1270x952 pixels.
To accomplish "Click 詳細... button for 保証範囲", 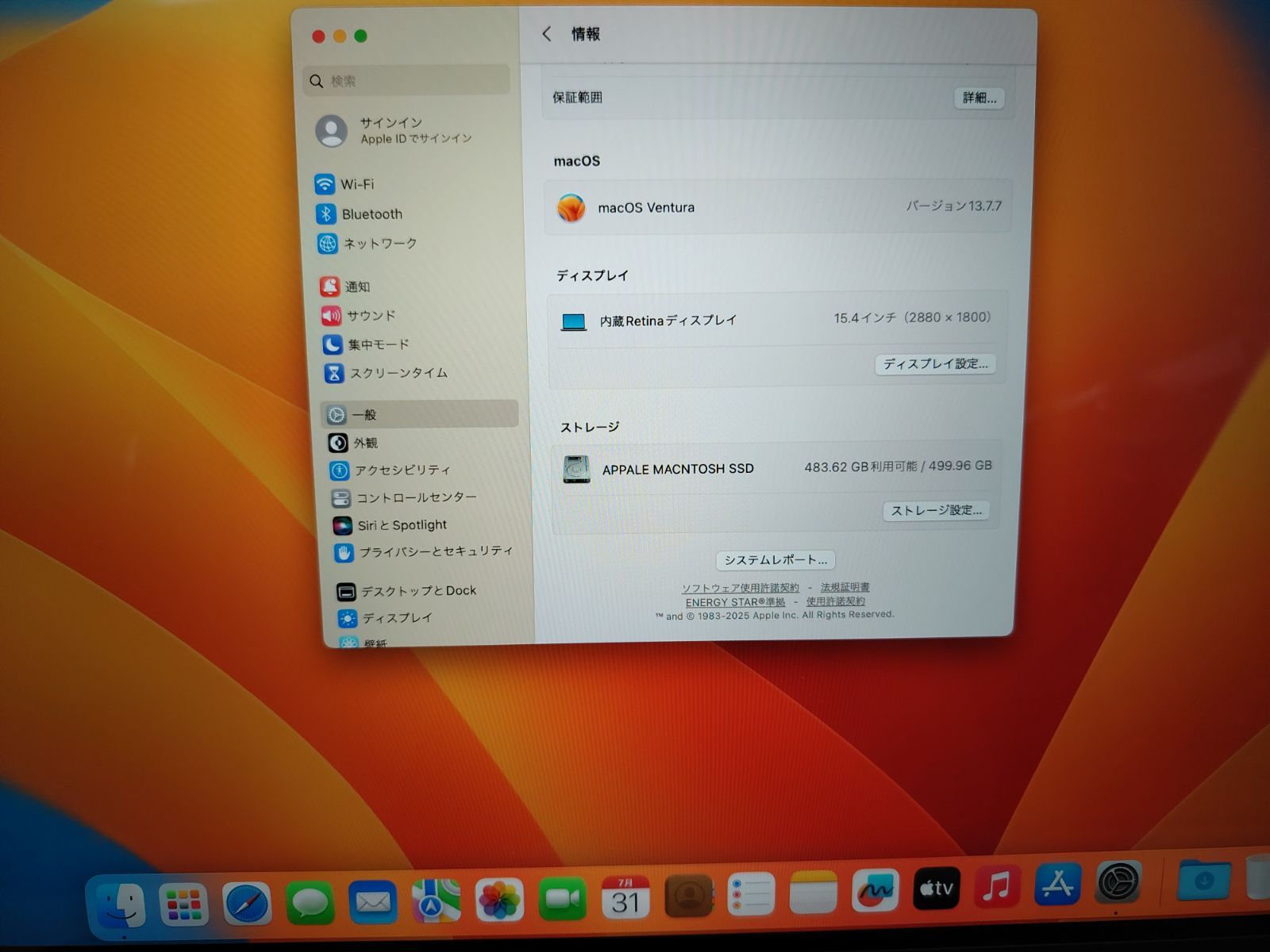I will pyautogui.click(x=979, y=98).
